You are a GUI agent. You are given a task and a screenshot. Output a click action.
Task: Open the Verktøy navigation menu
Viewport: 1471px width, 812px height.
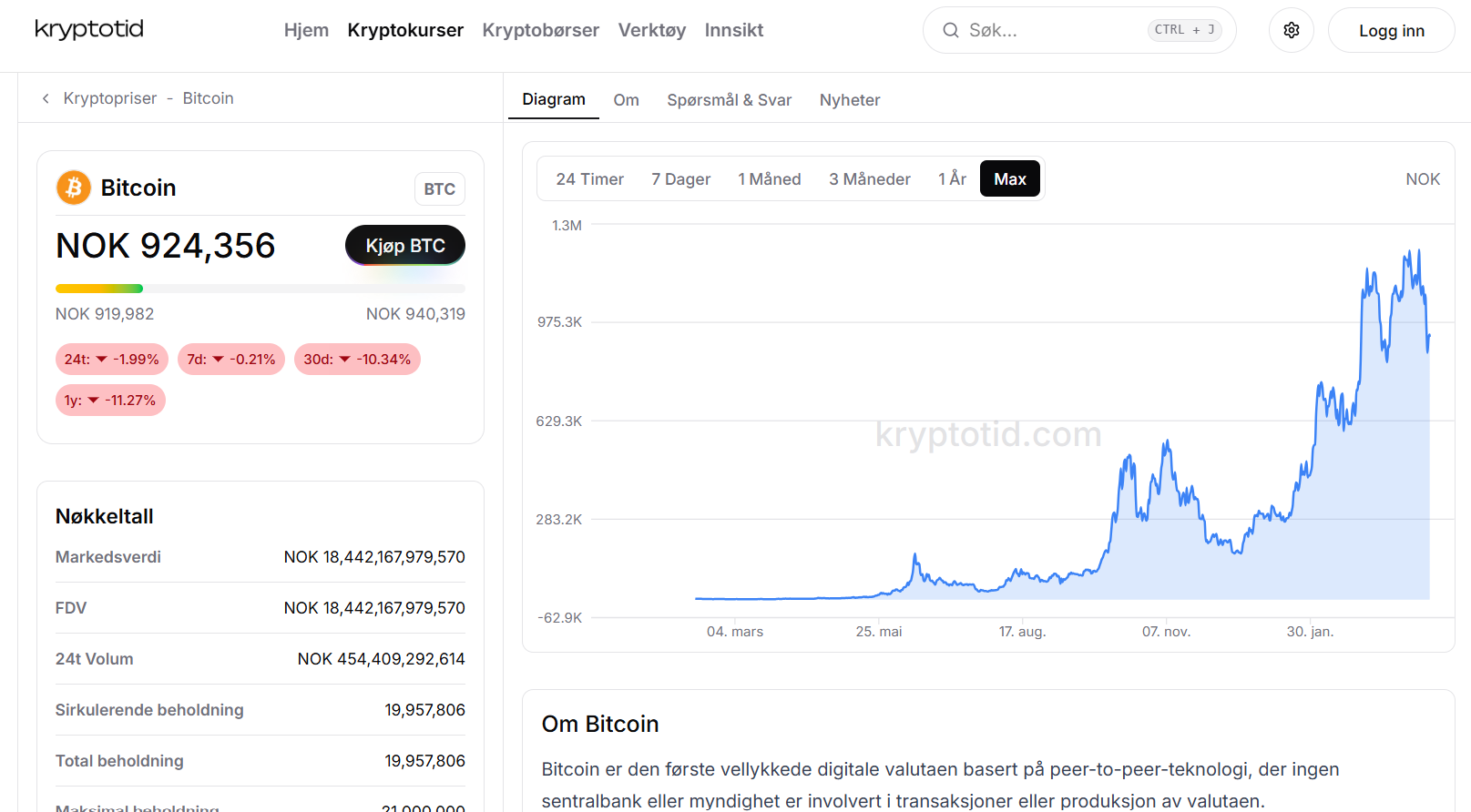pyautogui.click(x=651, y=30)
